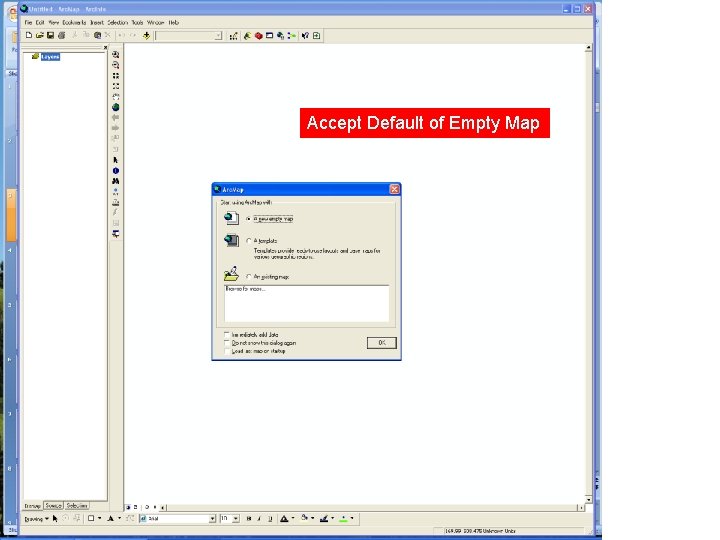The image size is (720, 540).
Task: Switch to the Display tab
Action: (33, 506)
